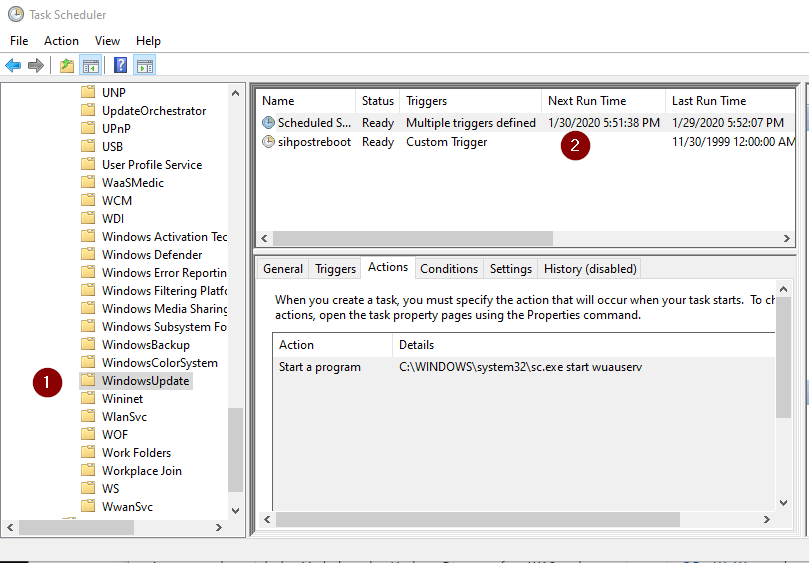This screenshot has height=563, width=809.
Task: Sort tasks by the Status column header
Action: click(x=378, y=101)
